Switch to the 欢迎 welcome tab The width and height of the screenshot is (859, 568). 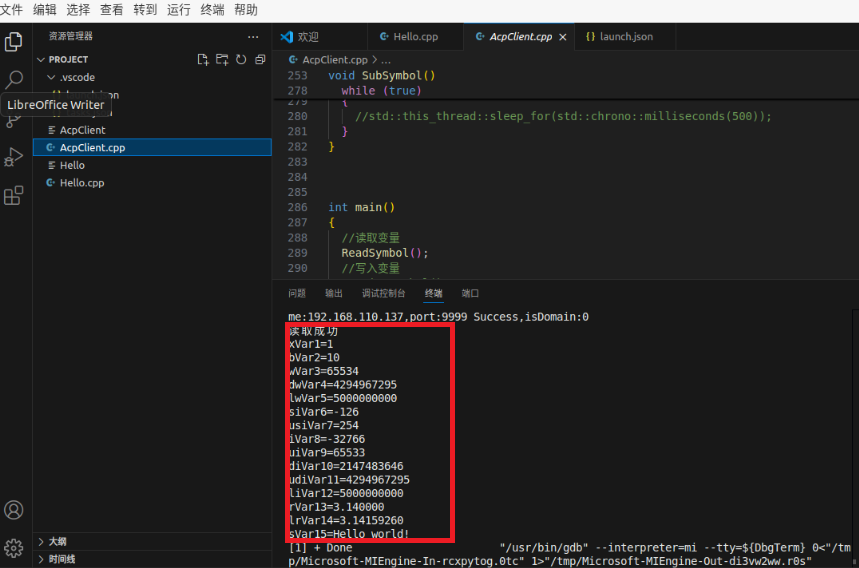pos(319,37)
